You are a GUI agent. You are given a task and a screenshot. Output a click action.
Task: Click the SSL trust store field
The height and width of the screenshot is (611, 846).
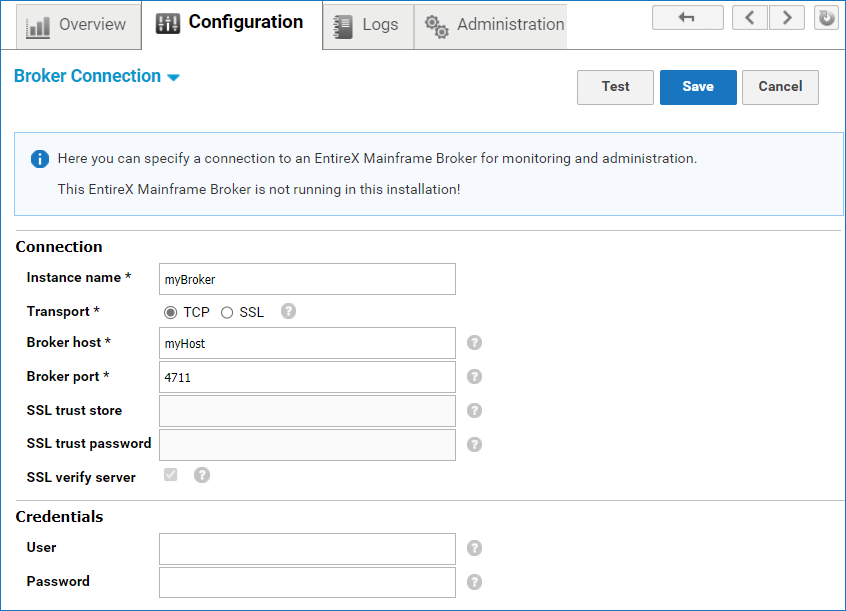pyautogui.click(x=307, y=411)
